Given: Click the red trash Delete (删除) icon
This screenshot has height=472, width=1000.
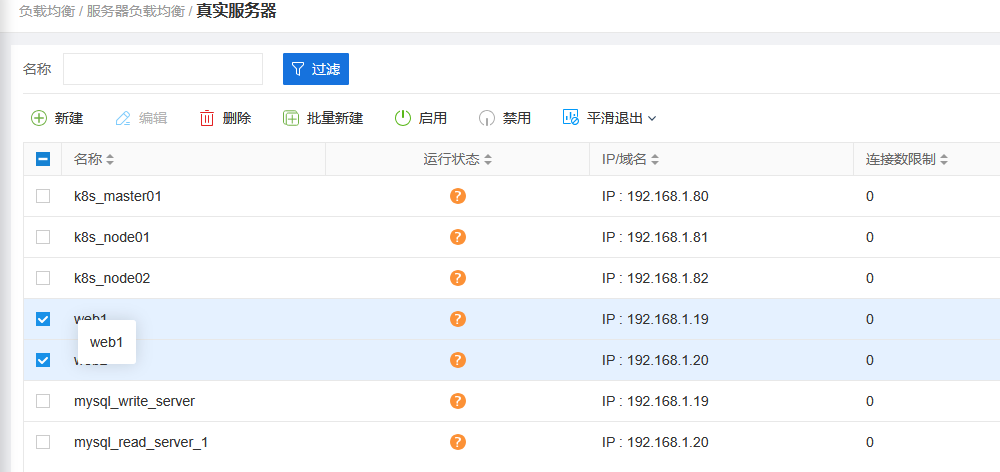Looking at the screenshot, I should [207, 118].
